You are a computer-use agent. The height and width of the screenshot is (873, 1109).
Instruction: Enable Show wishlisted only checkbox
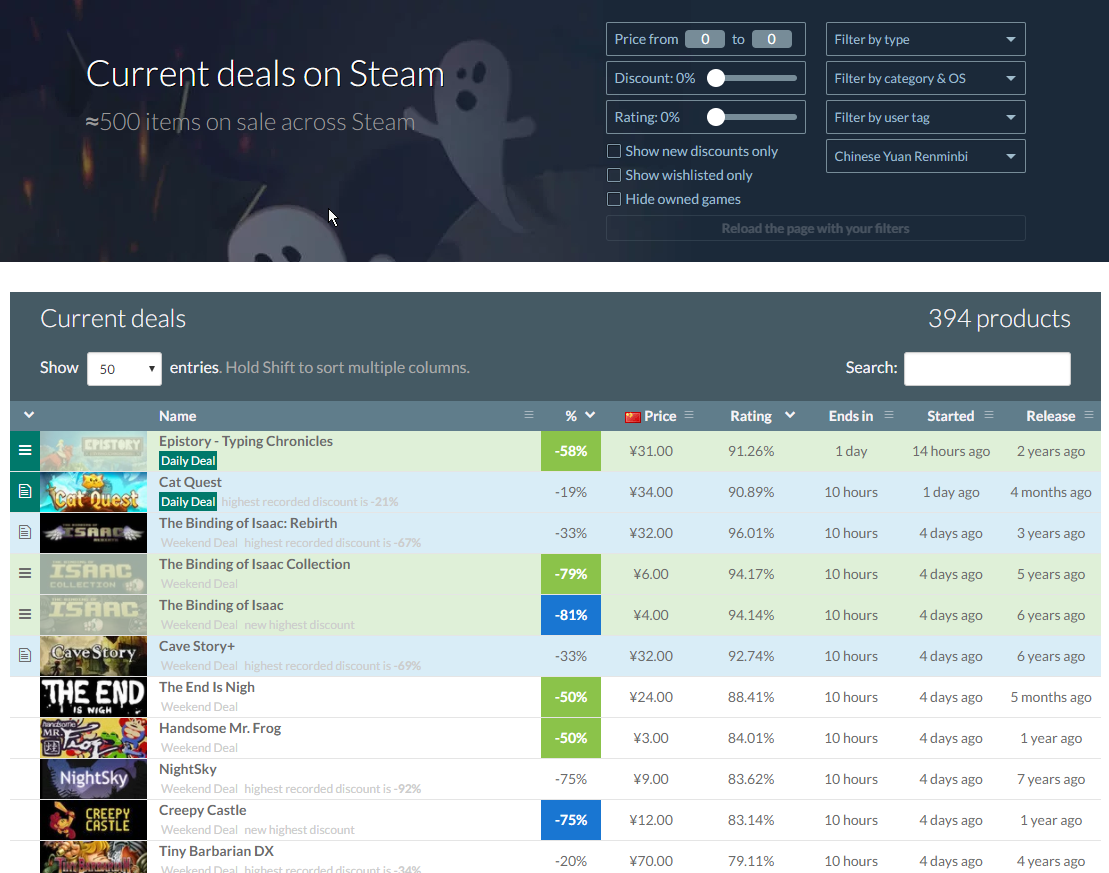point(614,175)
